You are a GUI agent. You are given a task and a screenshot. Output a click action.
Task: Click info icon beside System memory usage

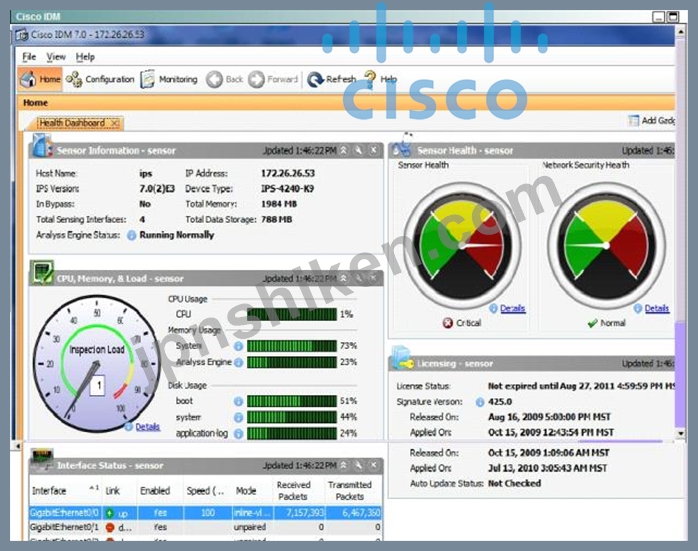pyautogui.click(x=239, y=346)
